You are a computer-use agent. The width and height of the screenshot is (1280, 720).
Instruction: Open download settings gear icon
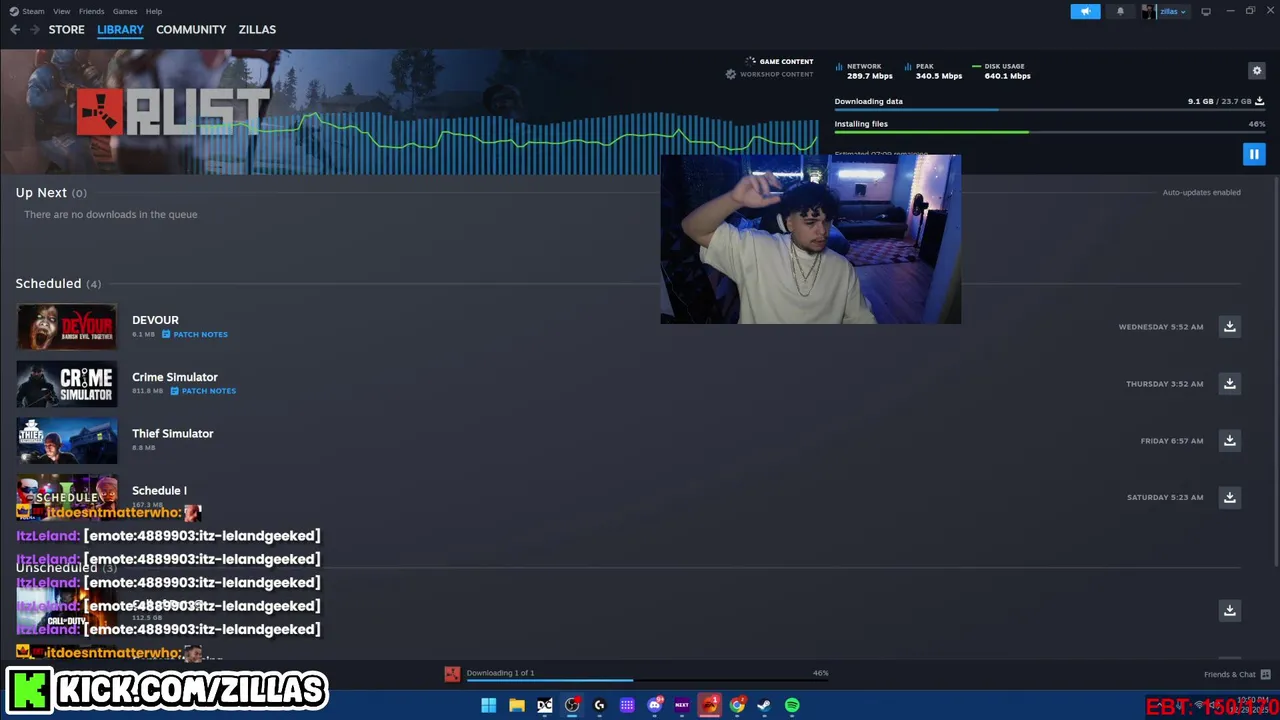[1257, 70]
